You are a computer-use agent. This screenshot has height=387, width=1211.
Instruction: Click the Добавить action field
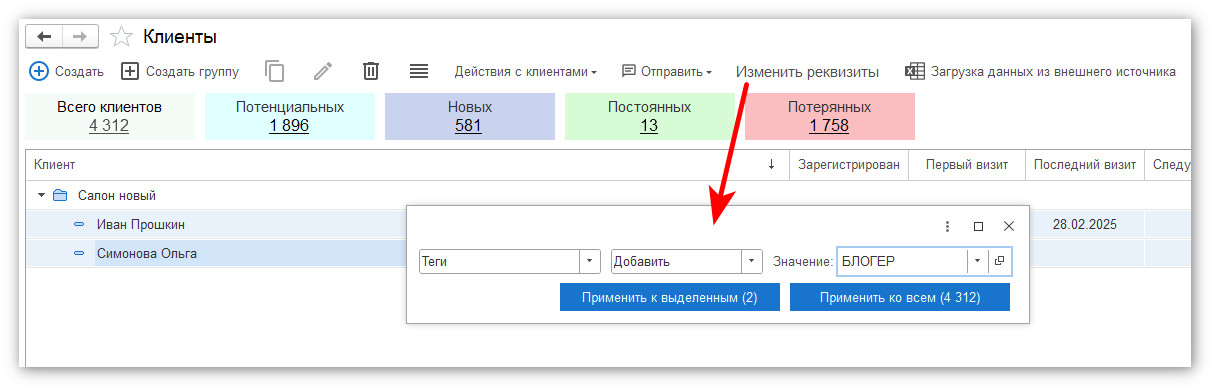pos(677,261)
